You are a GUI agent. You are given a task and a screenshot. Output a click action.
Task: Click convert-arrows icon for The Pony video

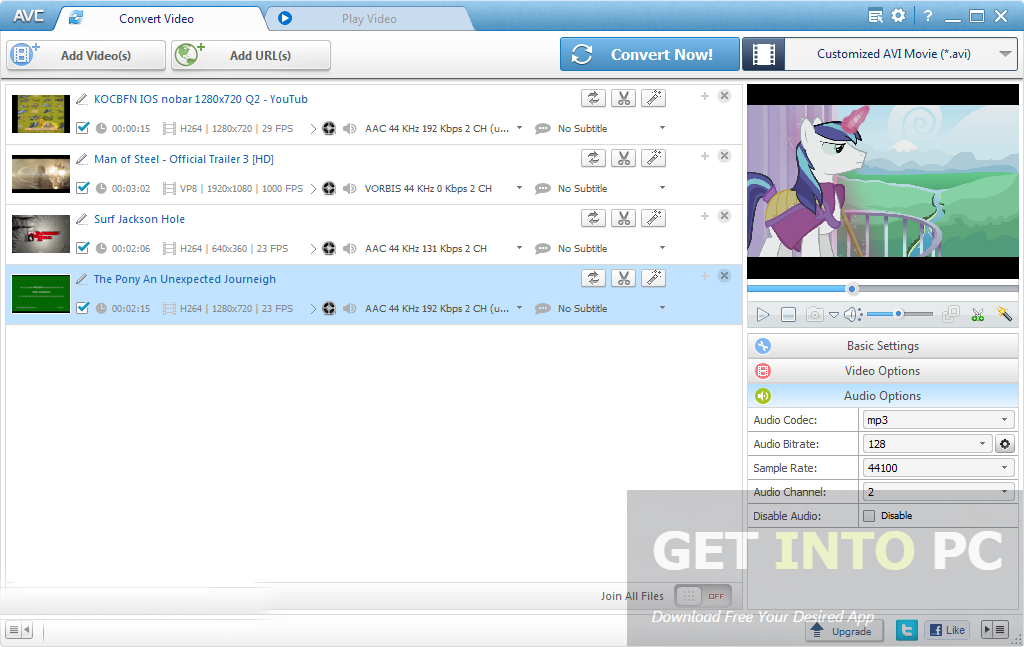(x=593, y=279)
